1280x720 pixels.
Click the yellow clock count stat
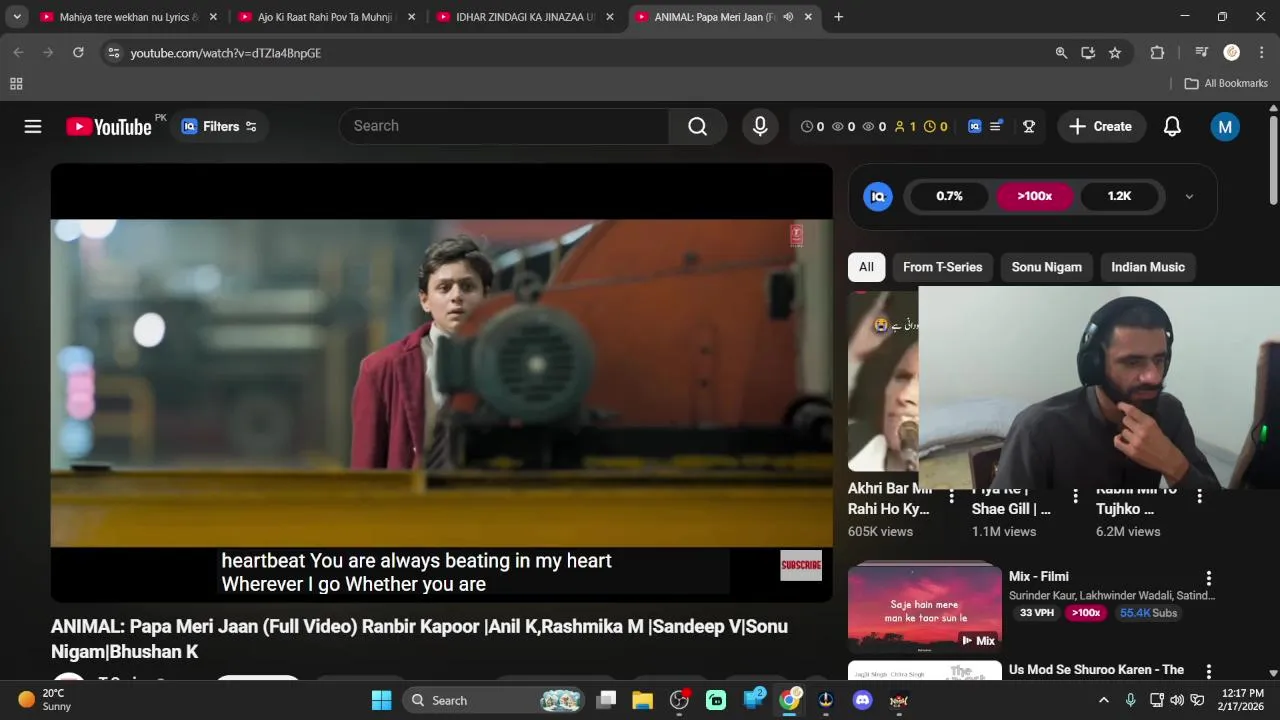[x=935, y=126]
